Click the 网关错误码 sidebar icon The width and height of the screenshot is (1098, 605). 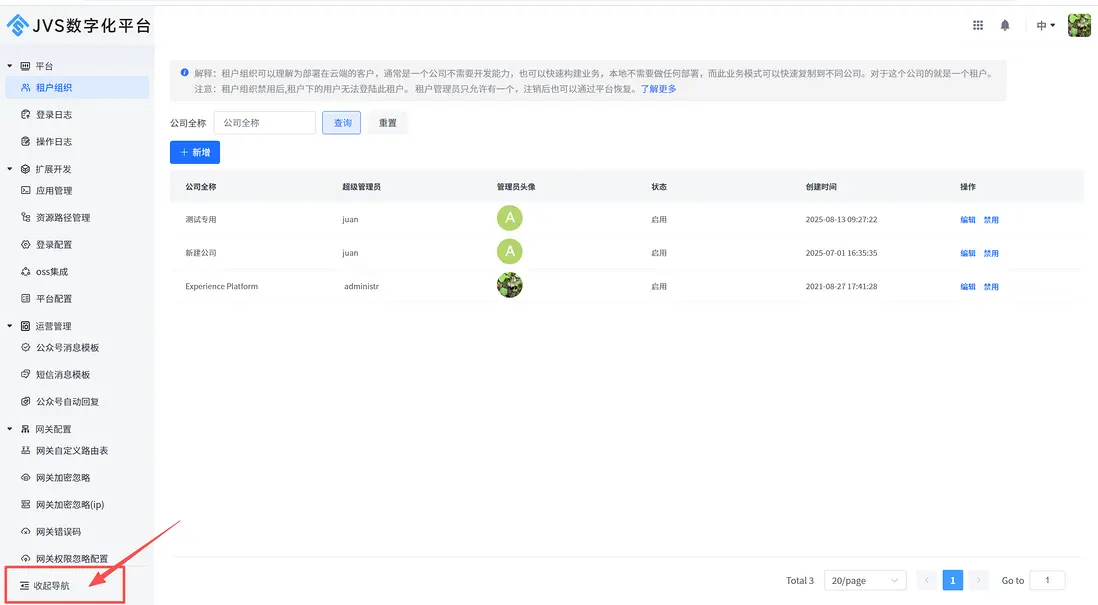[x=26, y=531]
